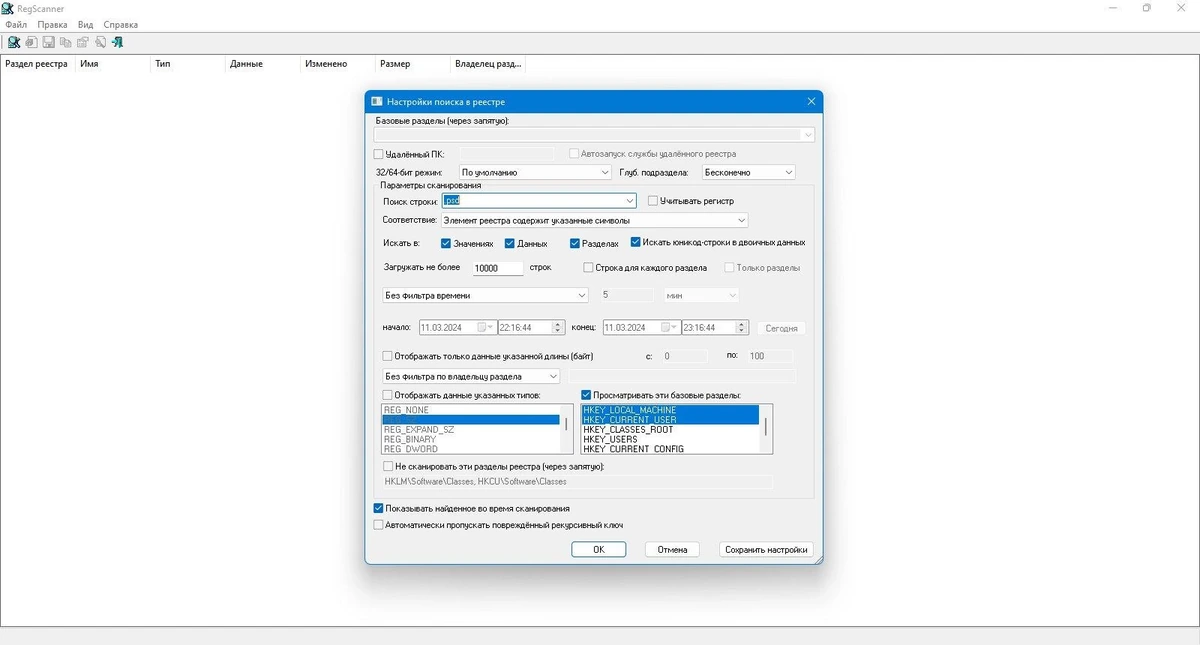Toggle the Учитывать регистр checkbox

(x=653, y=201)
